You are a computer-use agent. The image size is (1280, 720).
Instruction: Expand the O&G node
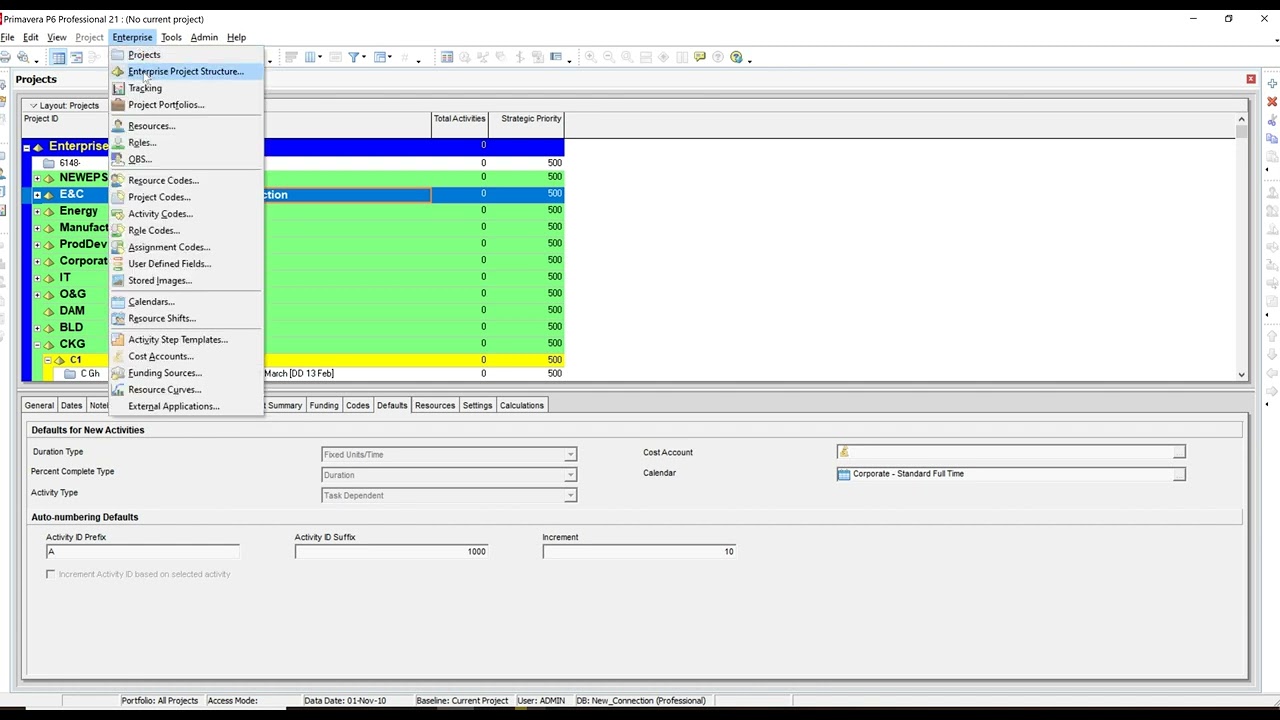pyautogui.click(x=37, y=294)
